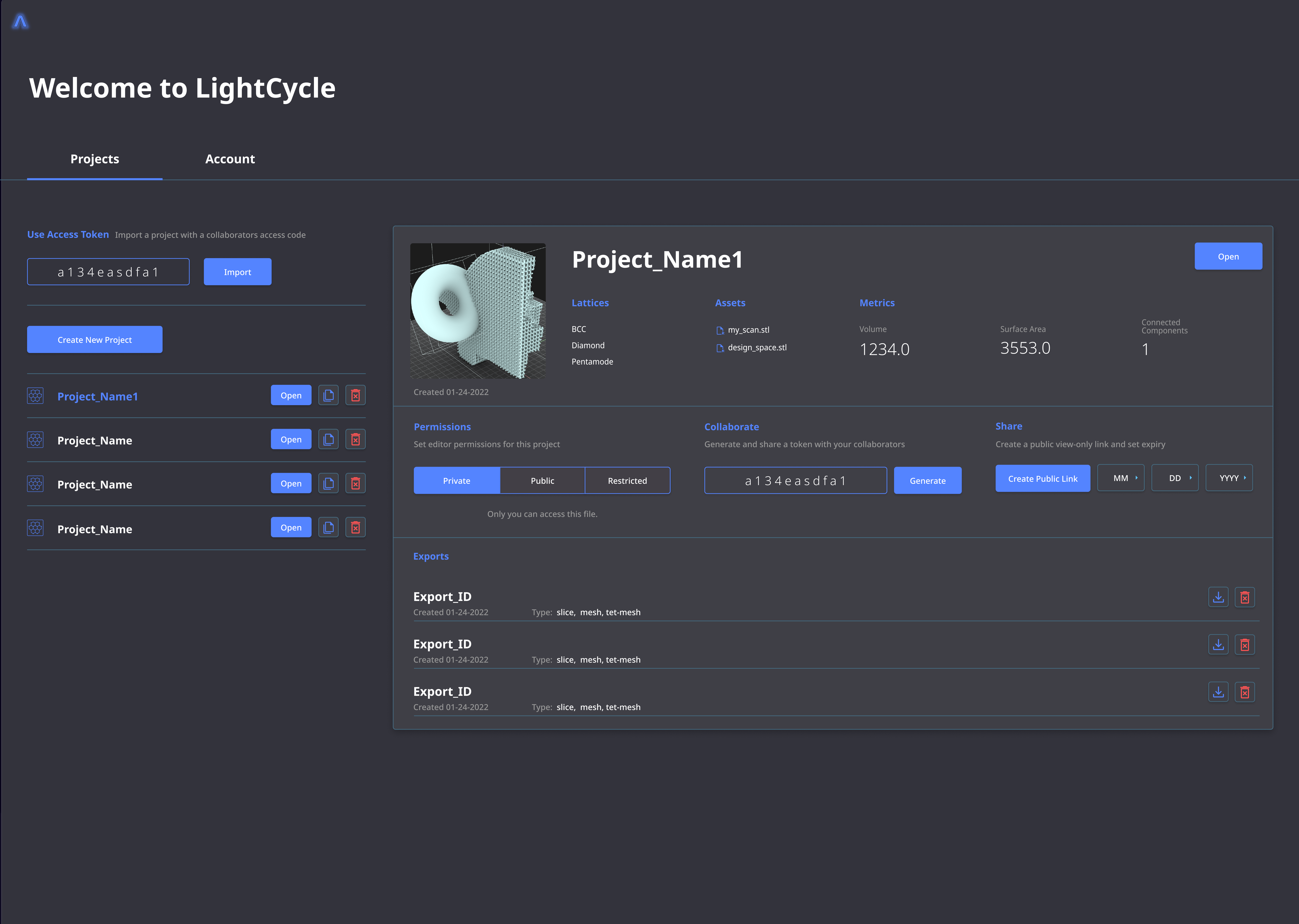Click the BCC lattice entry
The height and width of the screenshot is (924, 1299).
(578, 329)
